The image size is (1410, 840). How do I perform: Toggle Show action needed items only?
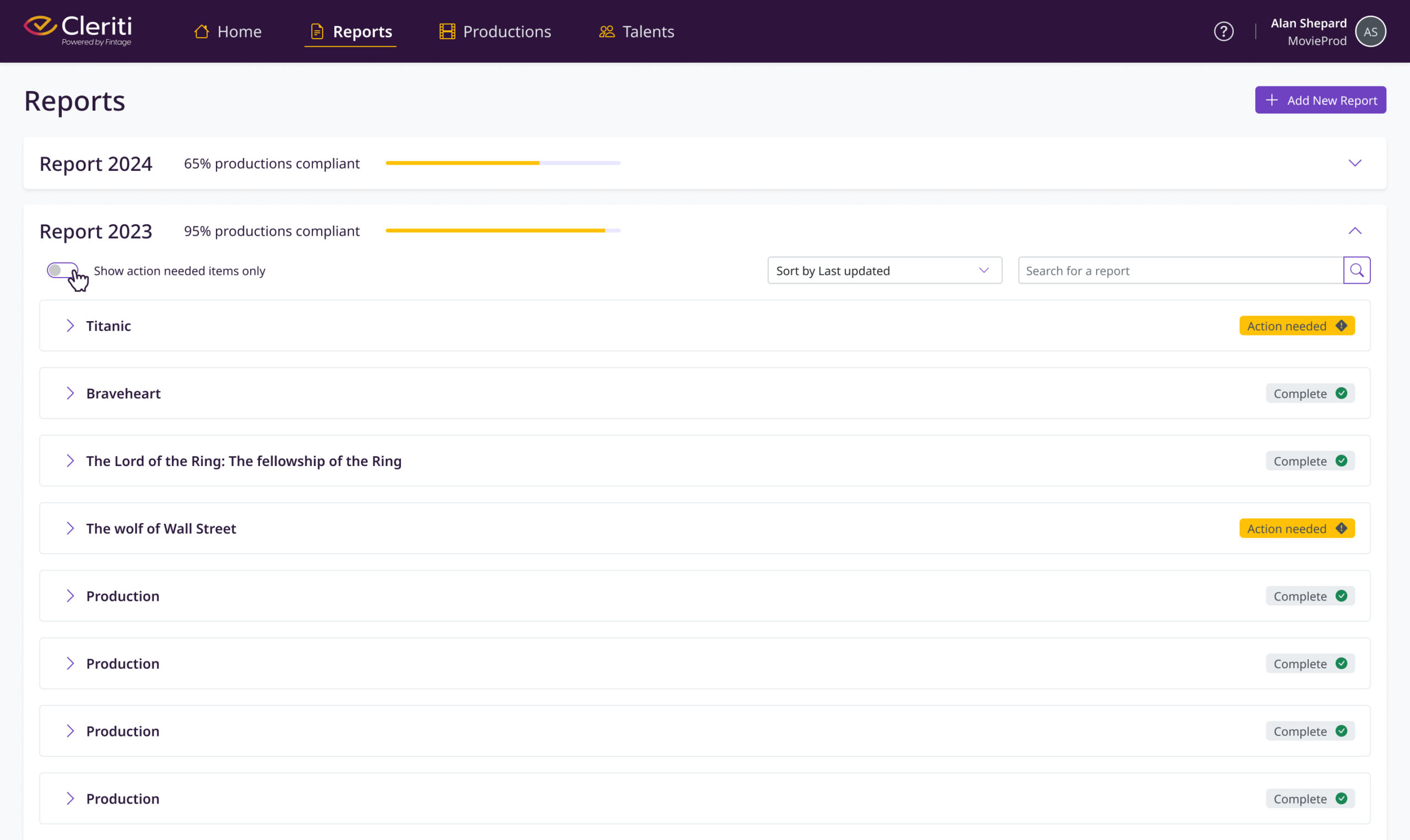[62, 270]
